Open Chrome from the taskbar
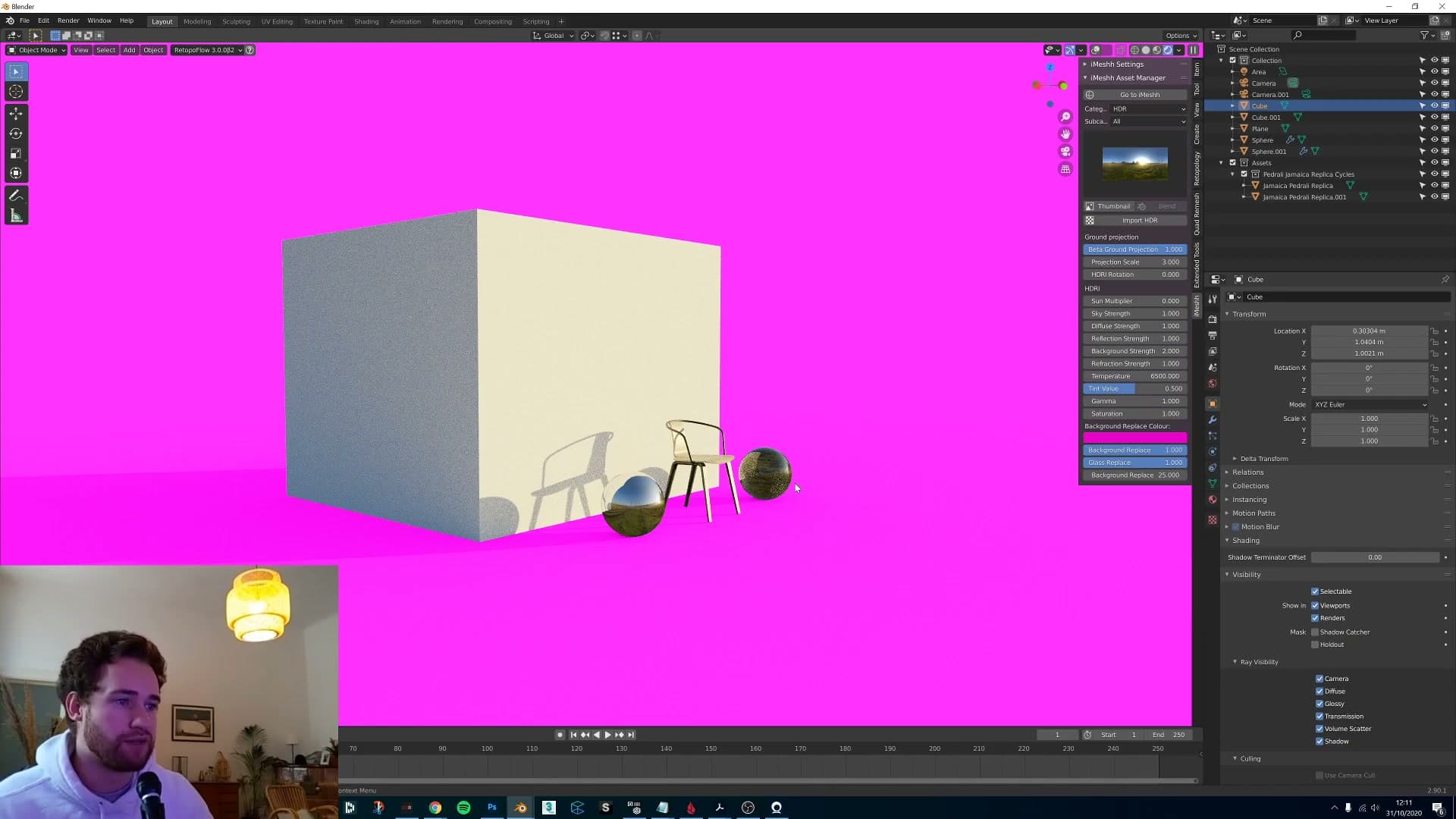 click(x=435, y=808)
